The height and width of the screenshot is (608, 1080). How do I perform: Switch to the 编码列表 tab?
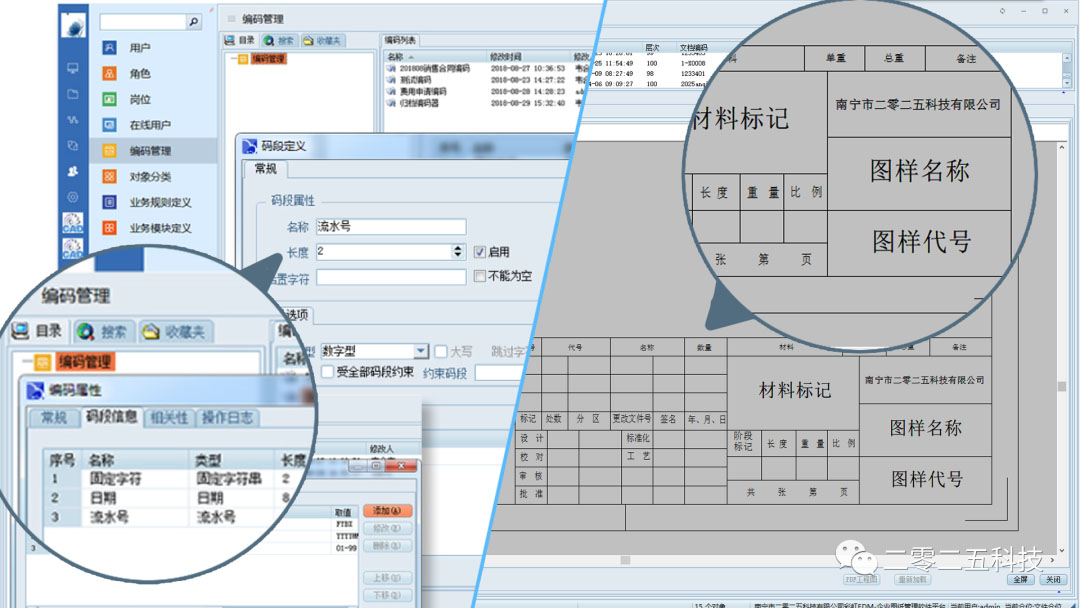(400, 40)
